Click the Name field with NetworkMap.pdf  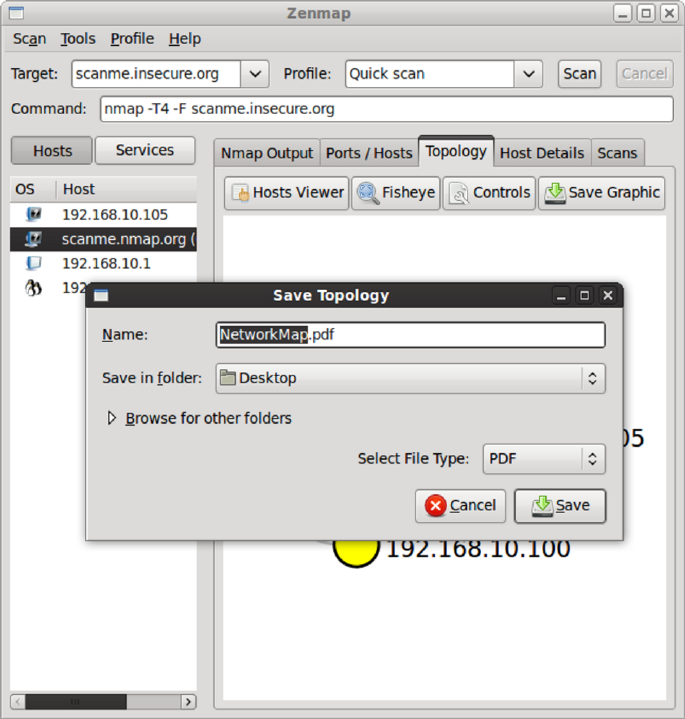point(410,335)
